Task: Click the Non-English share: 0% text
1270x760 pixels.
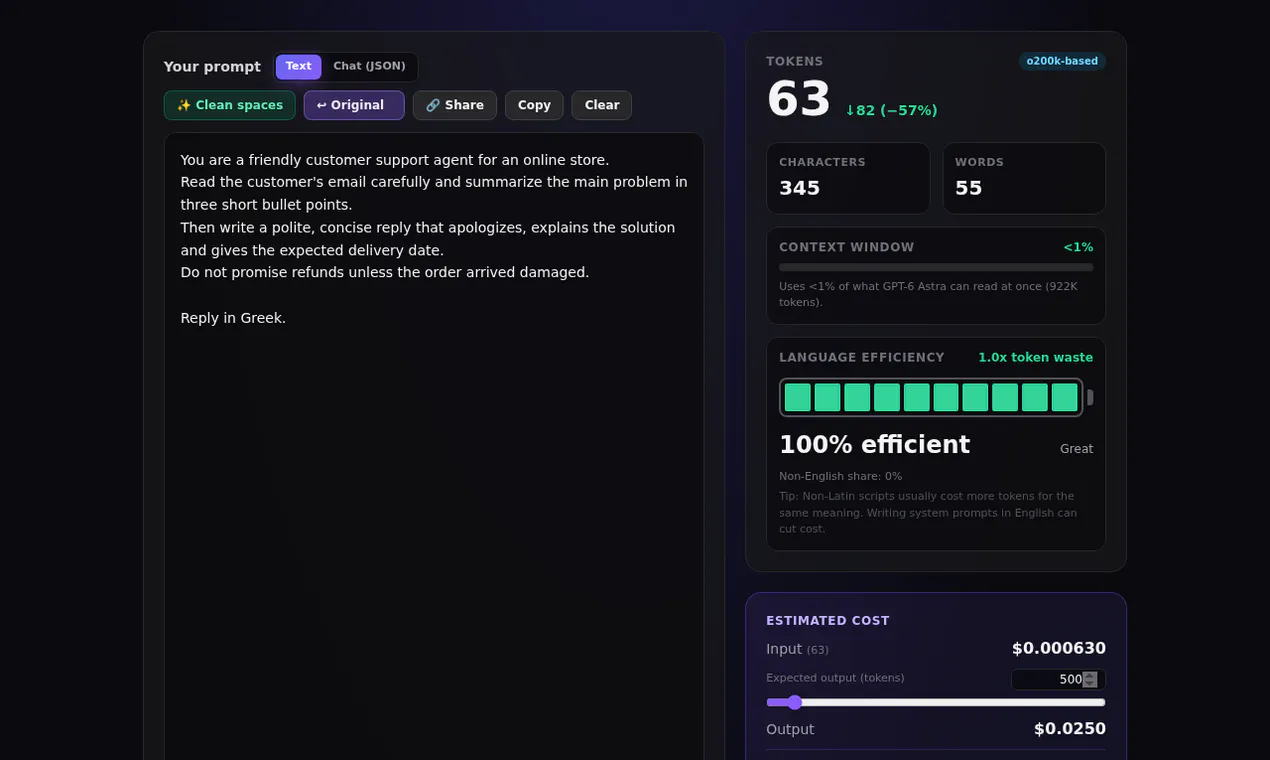Action: pyautogui.click(x=841, y=476)
